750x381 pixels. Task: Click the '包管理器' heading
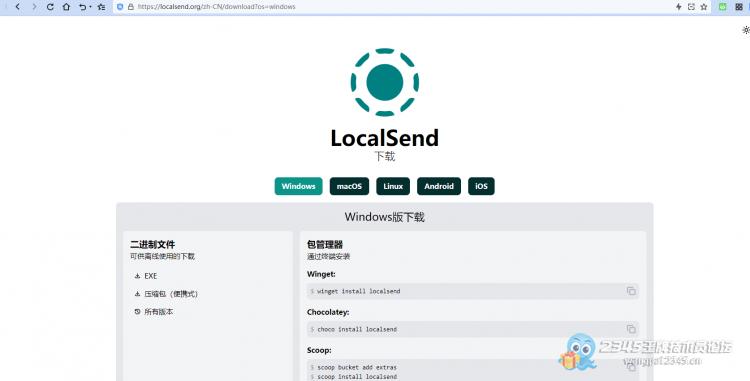pos(325,245)
